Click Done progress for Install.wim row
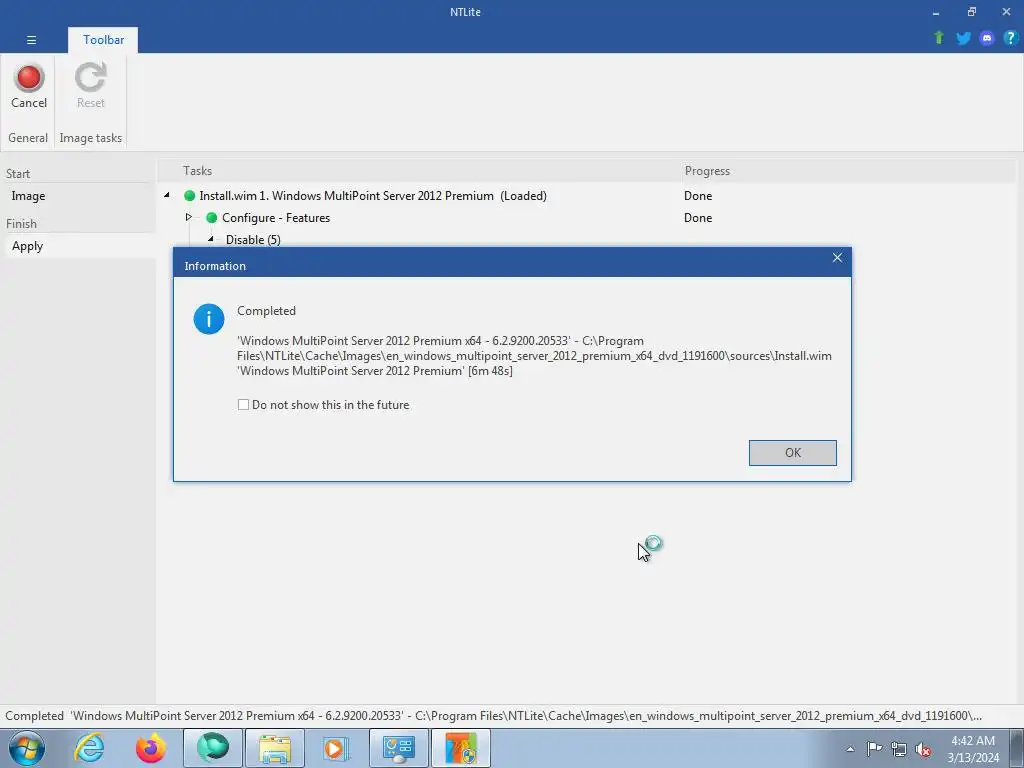 pos(697,196)
